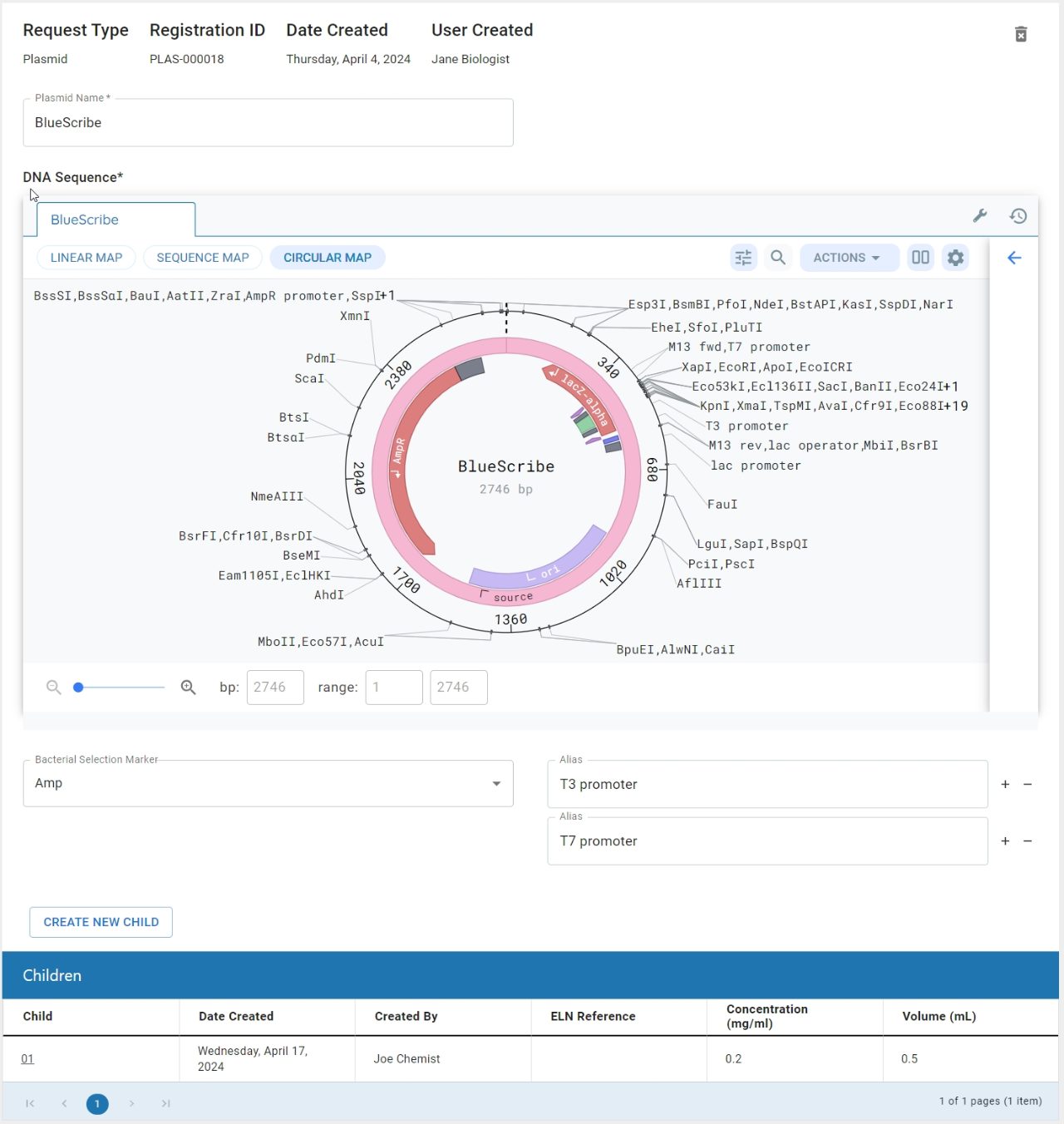This screenshot has width=1064, height=1124.
Task: Click the Plasmid Name input field
Action: pyautogui.click(x=268, y=123)
